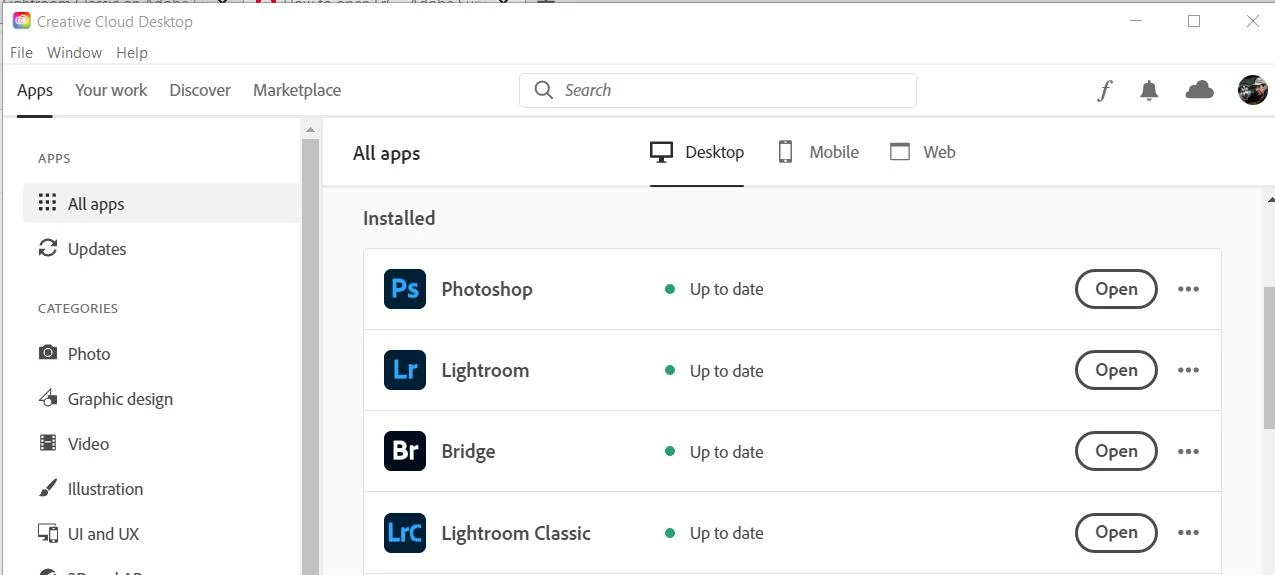Open Bridge with its Open button

[1116, 451]
